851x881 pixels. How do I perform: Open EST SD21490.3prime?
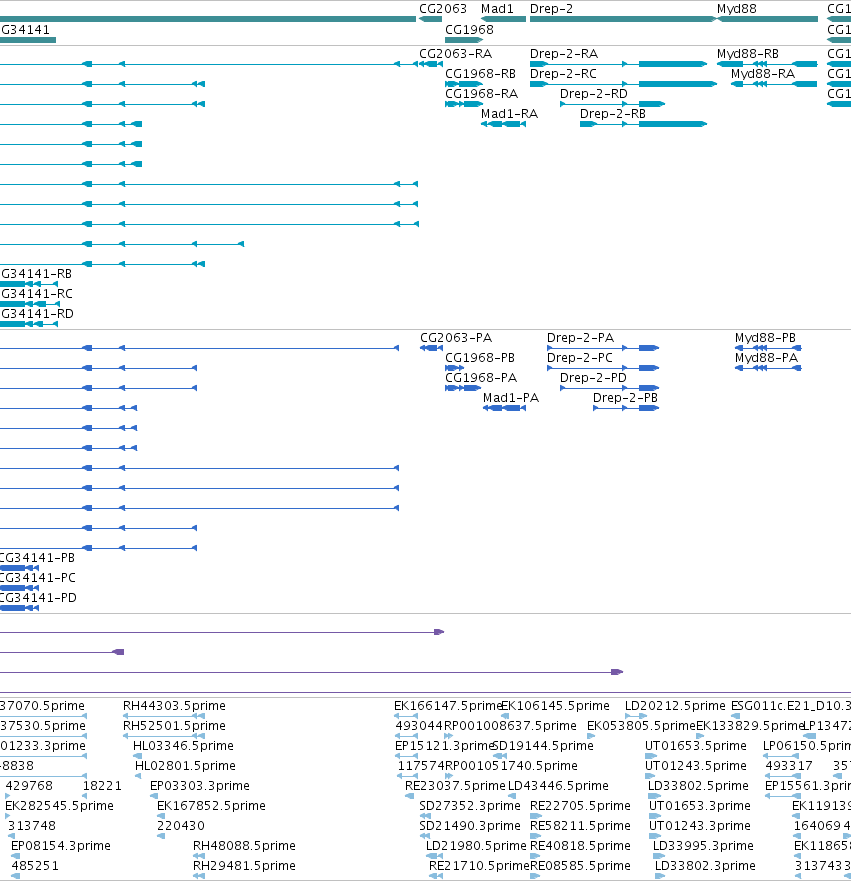[x=470, y=826]
